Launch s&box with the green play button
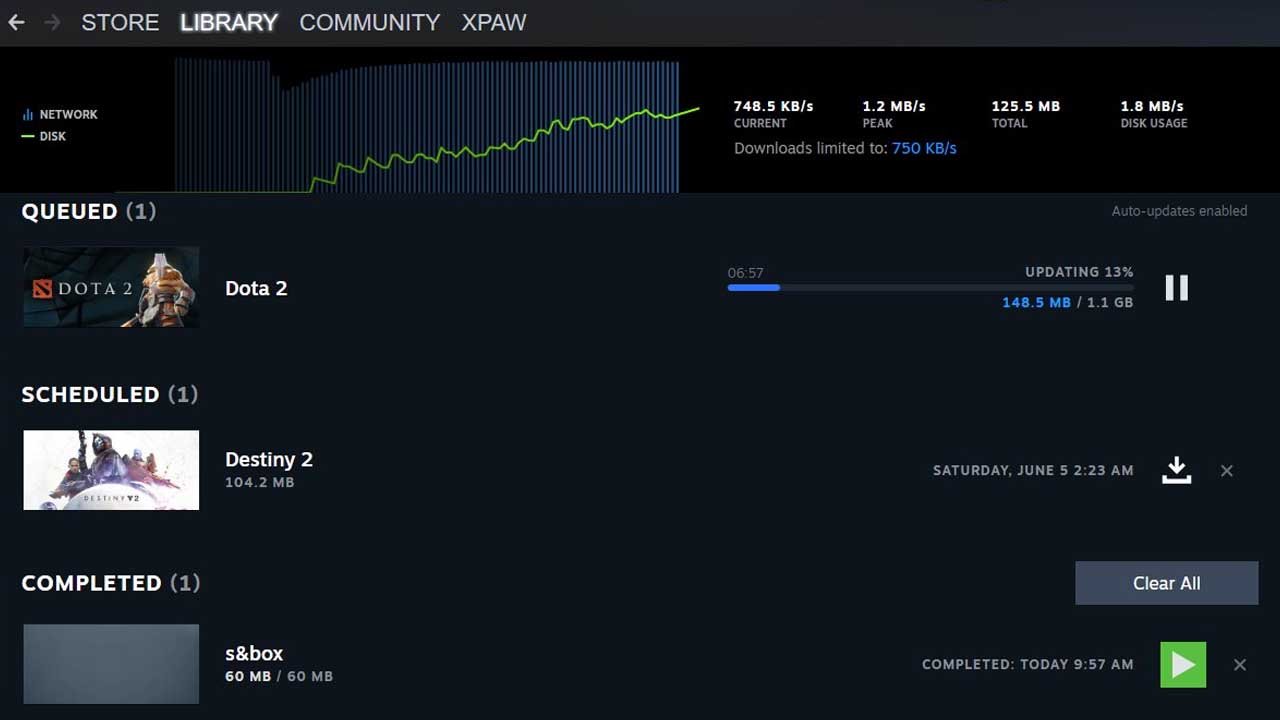1280x720 pixels. coord(1183,664)
